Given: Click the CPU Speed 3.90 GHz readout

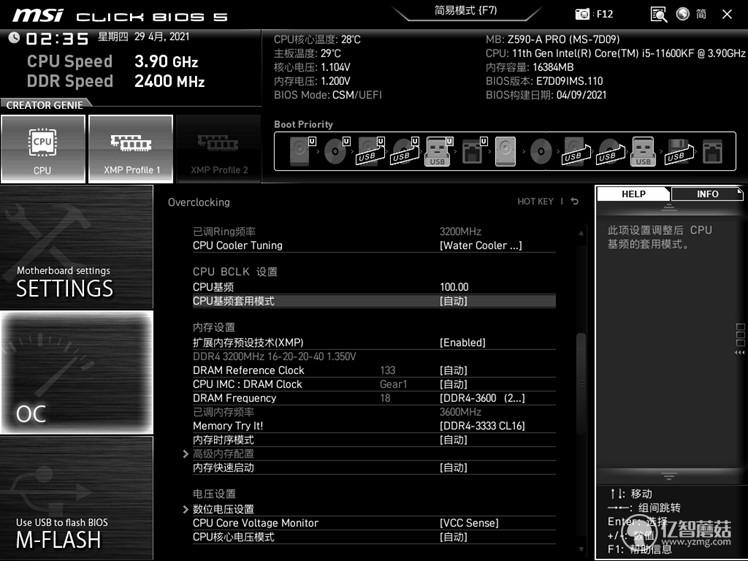Looking at the screenshot, I should [113, 61].
